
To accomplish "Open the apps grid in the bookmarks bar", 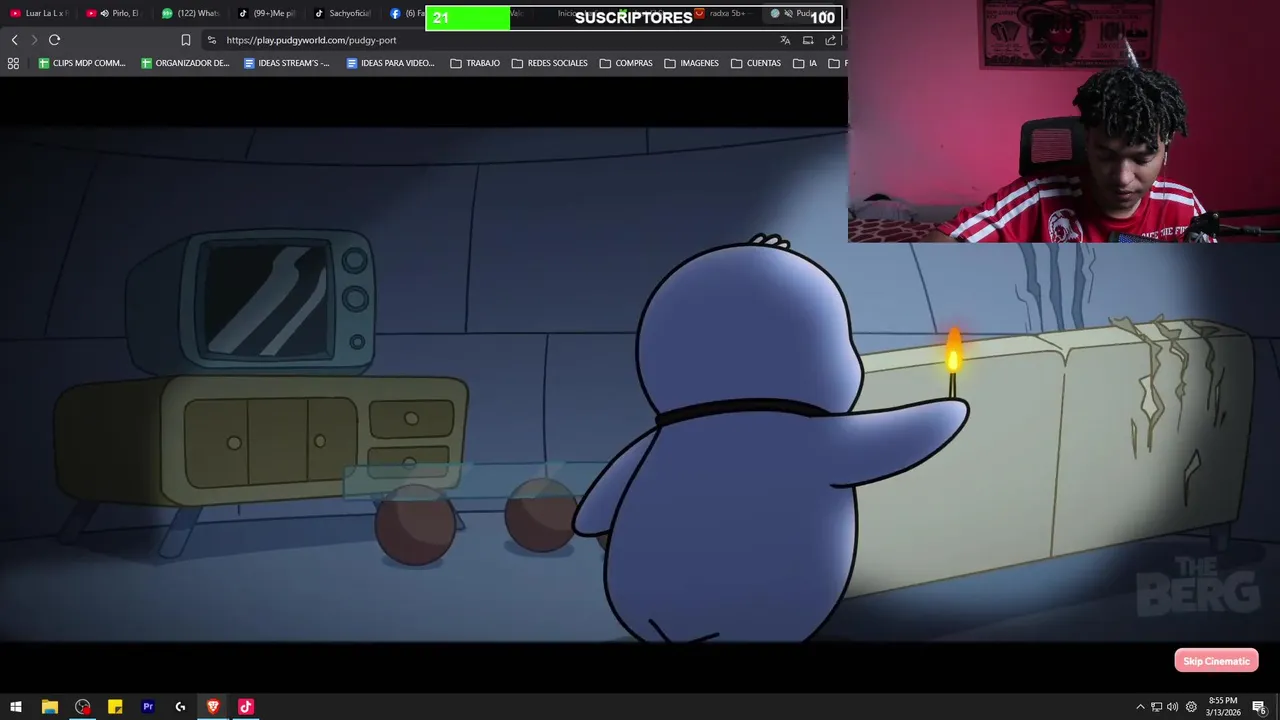I will click(x=13, y=63).
